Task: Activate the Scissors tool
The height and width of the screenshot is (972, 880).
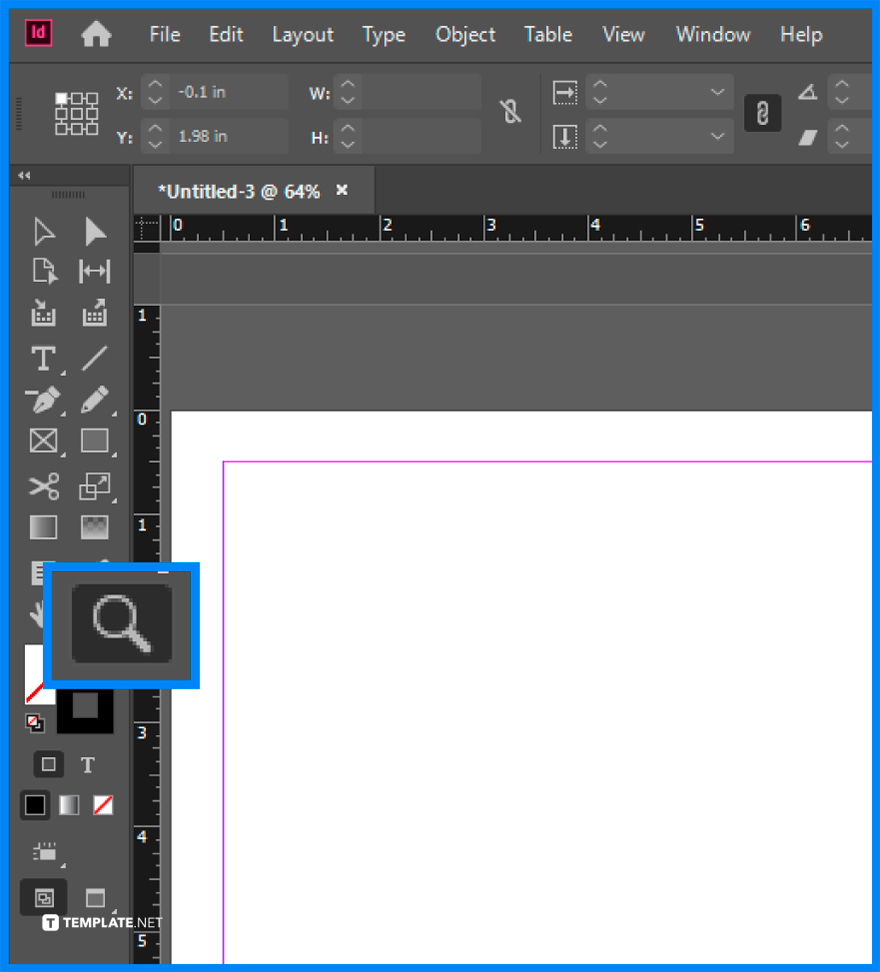Action: coord(44,485)
